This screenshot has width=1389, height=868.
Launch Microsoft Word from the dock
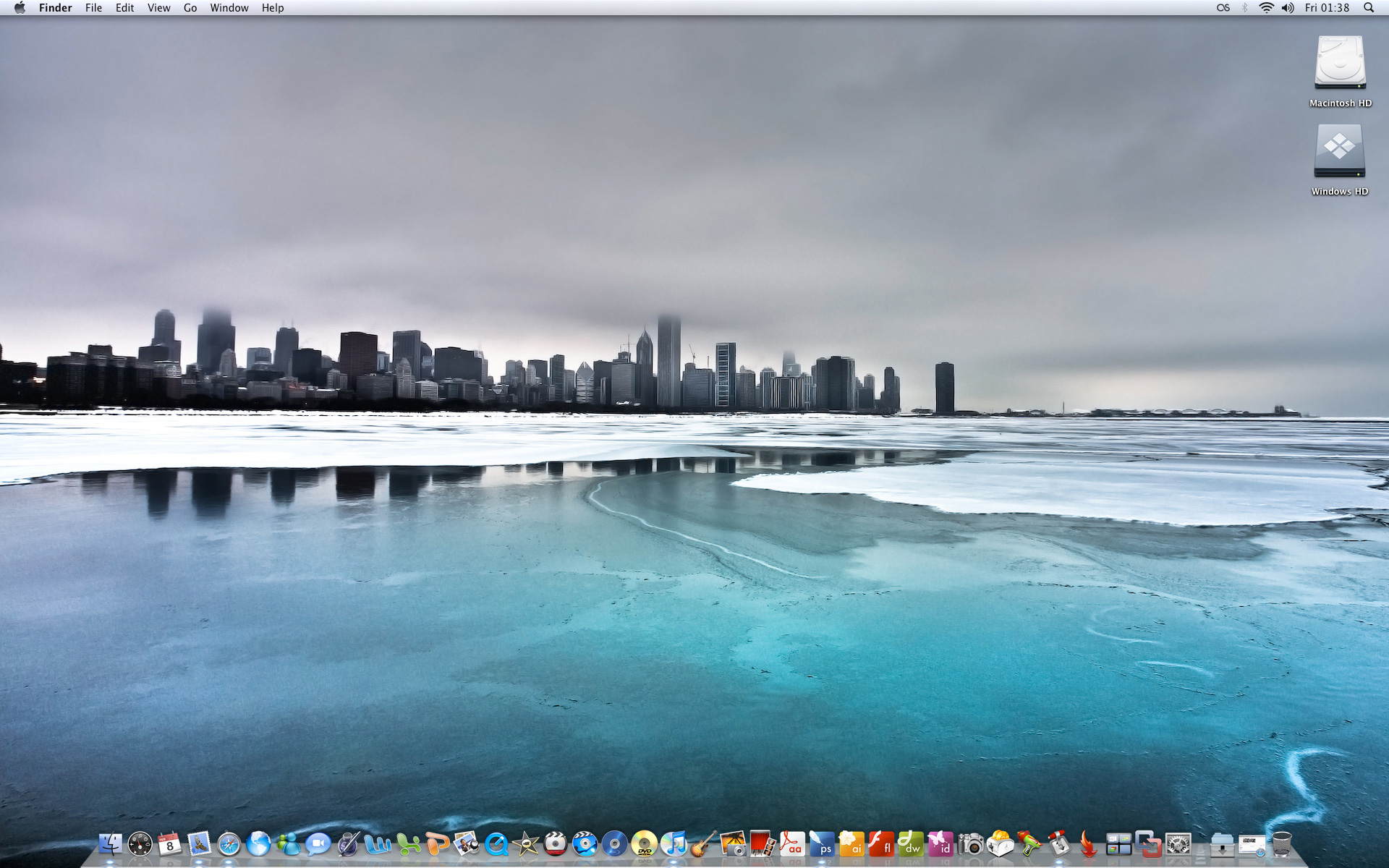(x=378, y=843)
